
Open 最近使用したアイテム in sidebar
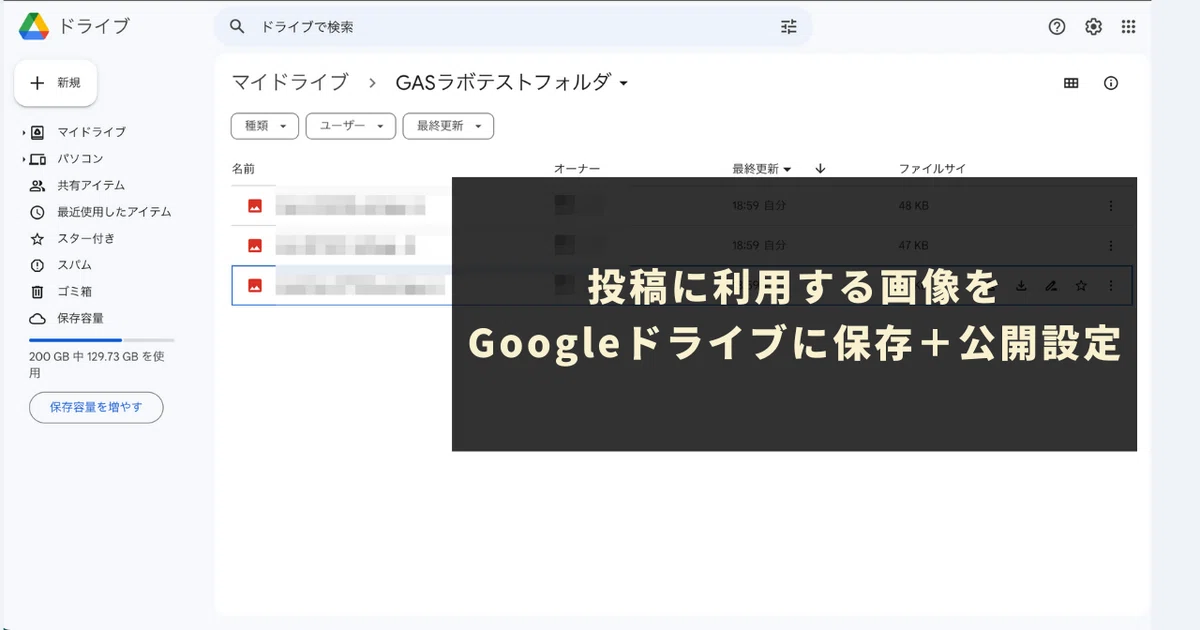click(114, 212)
